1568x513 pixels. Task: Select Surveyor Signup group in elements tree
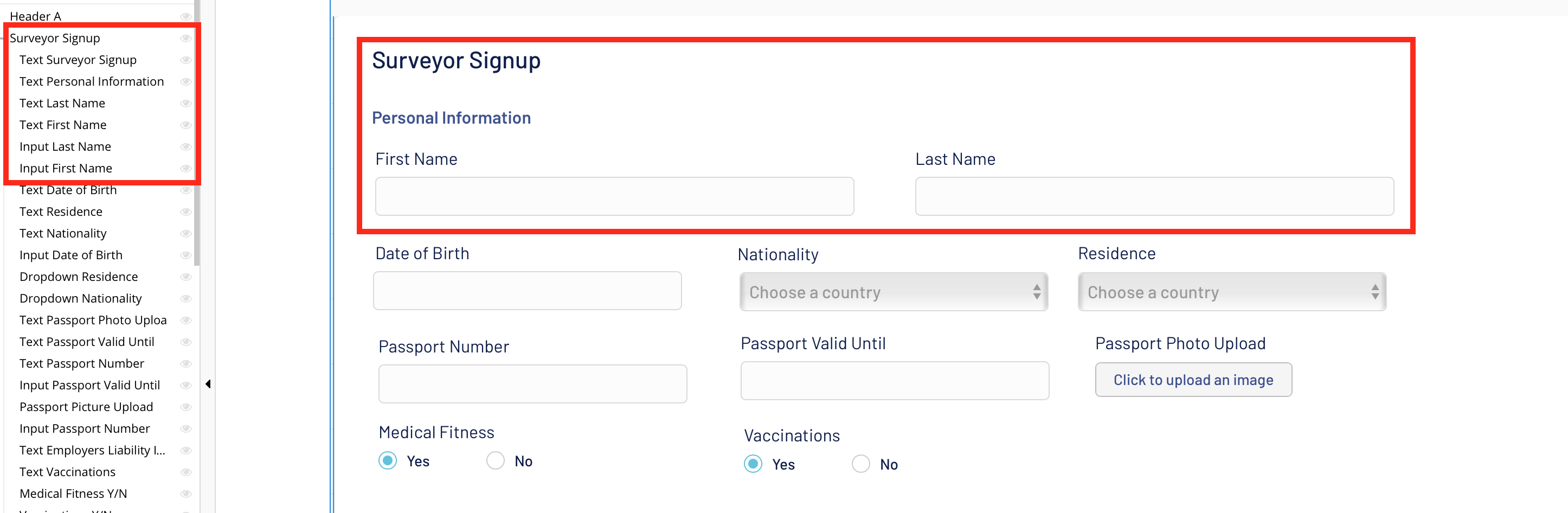tap(55, 39)
